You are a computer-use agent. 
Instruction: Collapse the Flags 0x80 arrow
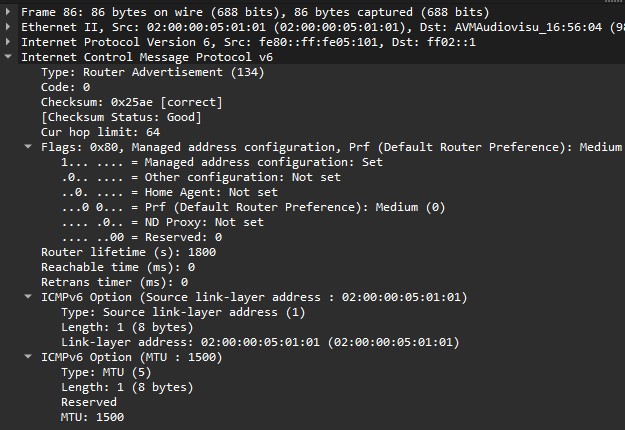(28, 147)
